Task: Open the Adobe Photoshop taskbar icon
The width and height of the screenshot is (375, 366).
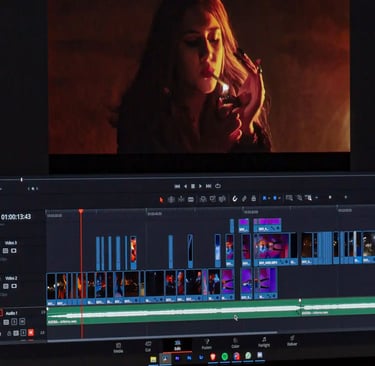Action: click(189, 358)
